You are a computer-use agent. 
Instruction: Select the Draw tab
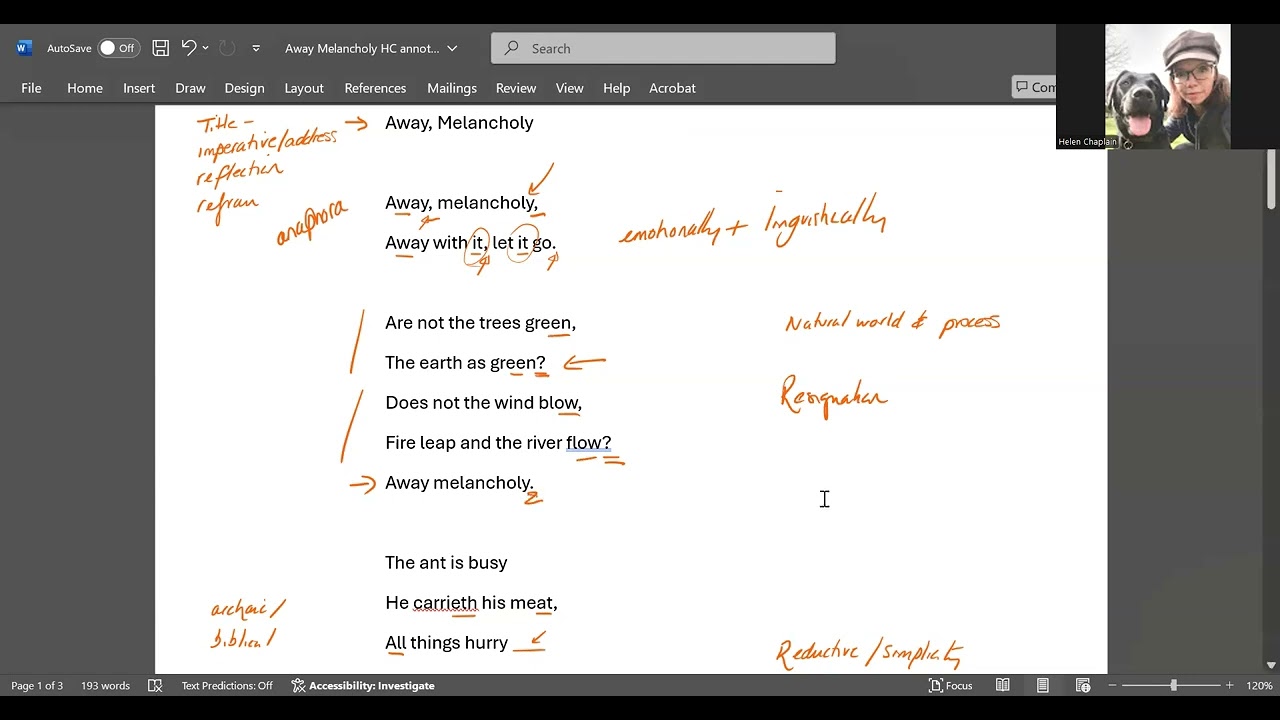(190, 88)
